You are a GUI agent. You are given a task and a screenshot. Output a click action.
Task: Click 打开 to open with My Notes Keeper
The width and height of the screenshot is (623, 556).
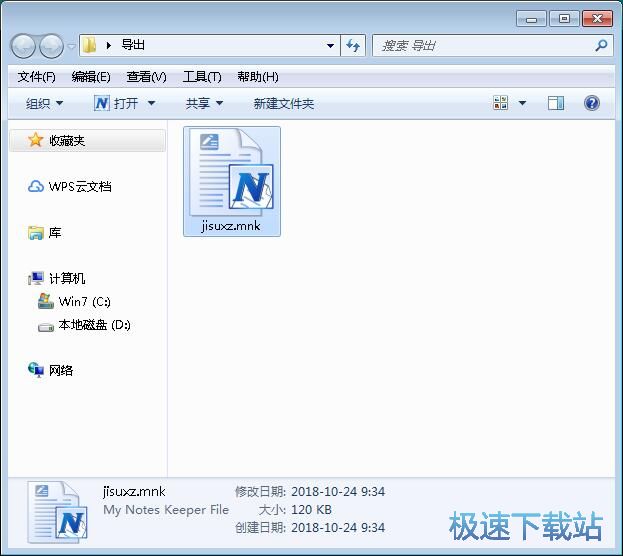[x=116, y=104]
